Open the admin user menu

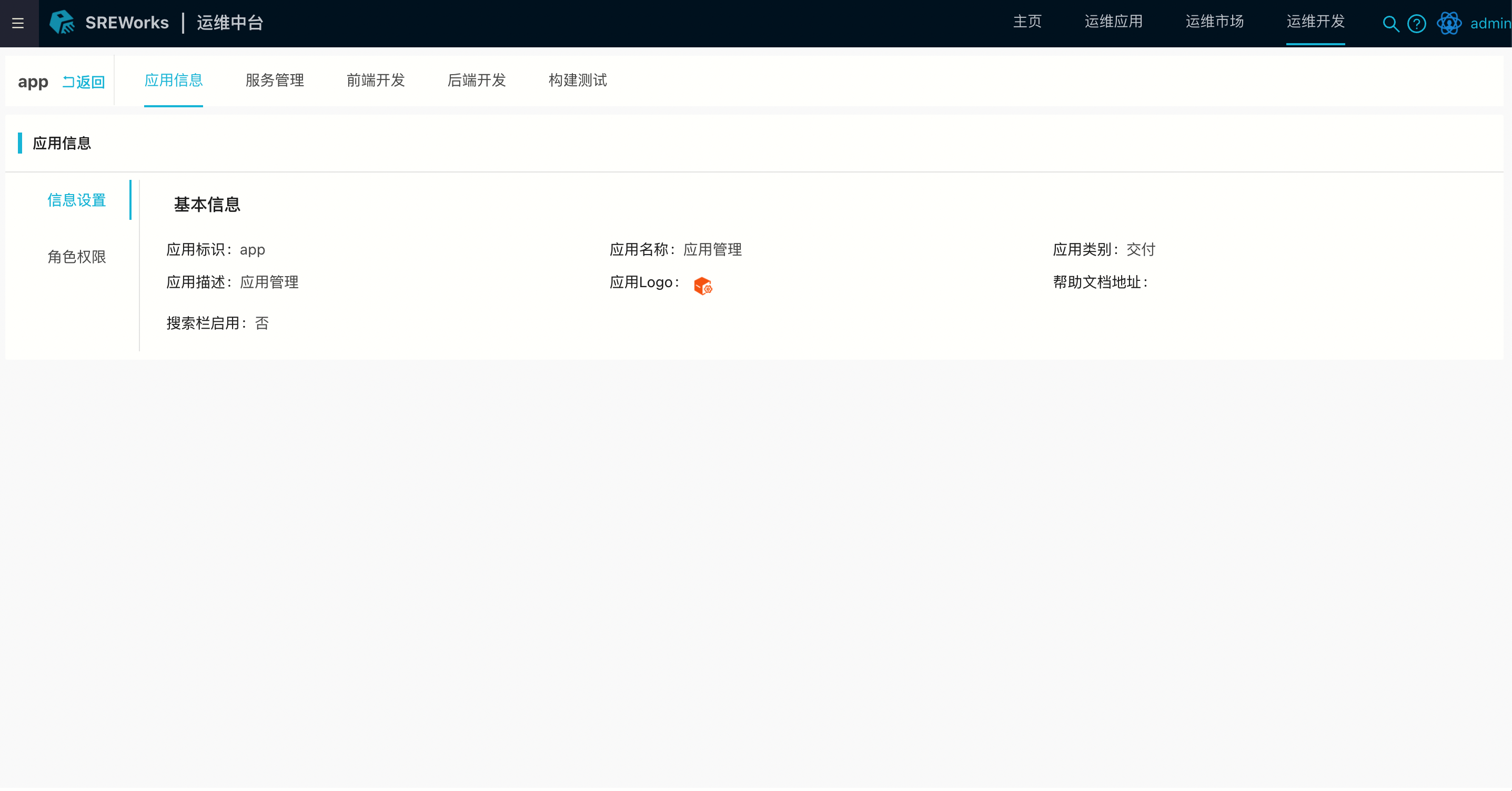pyautogui.click(x=1490, y=24)
